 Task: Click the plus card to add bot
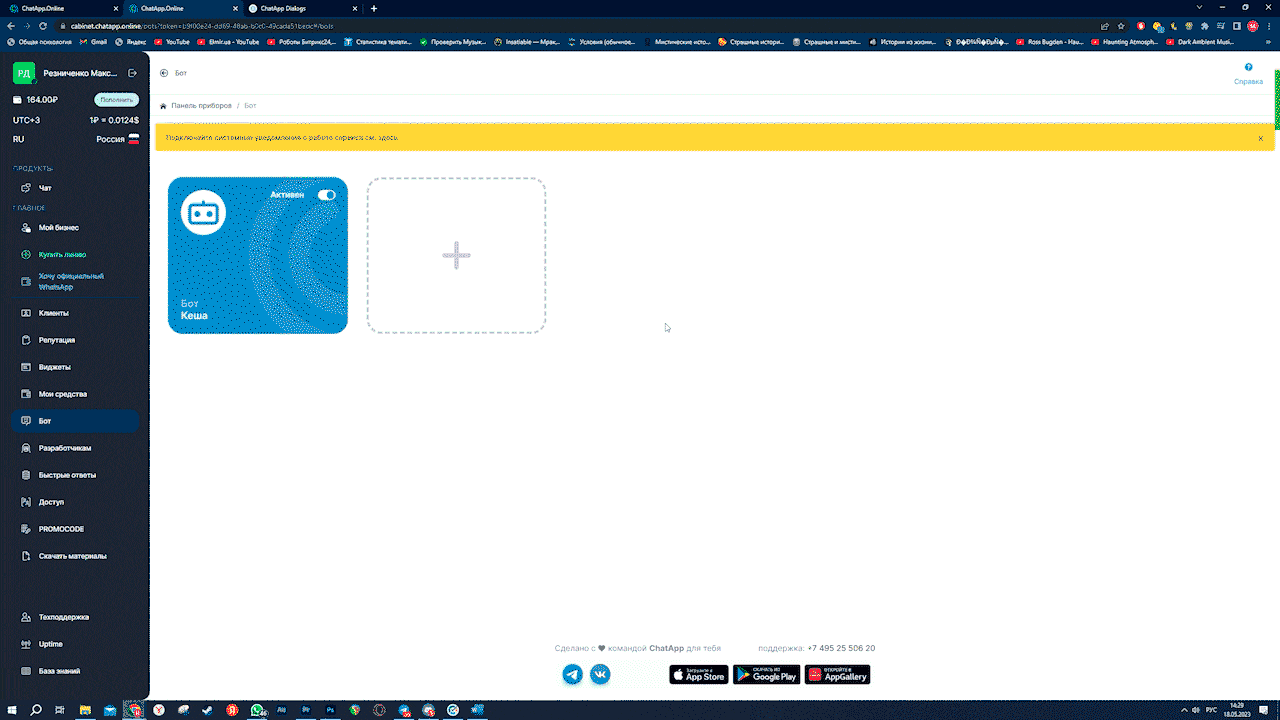tap(456, 255)
